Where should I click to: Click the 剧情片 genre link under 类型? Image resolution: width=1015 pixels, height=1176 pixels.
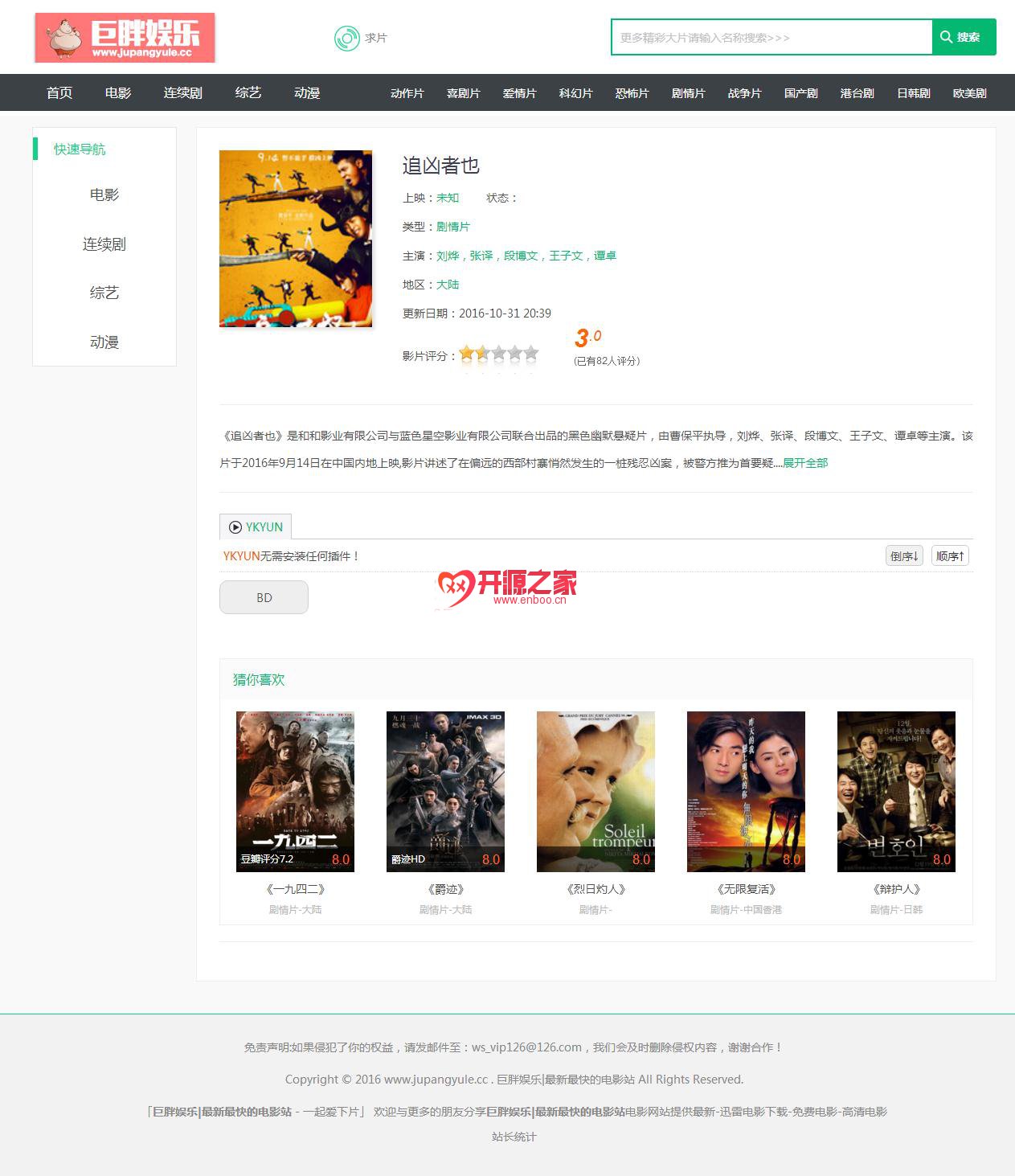pos(453,227)
